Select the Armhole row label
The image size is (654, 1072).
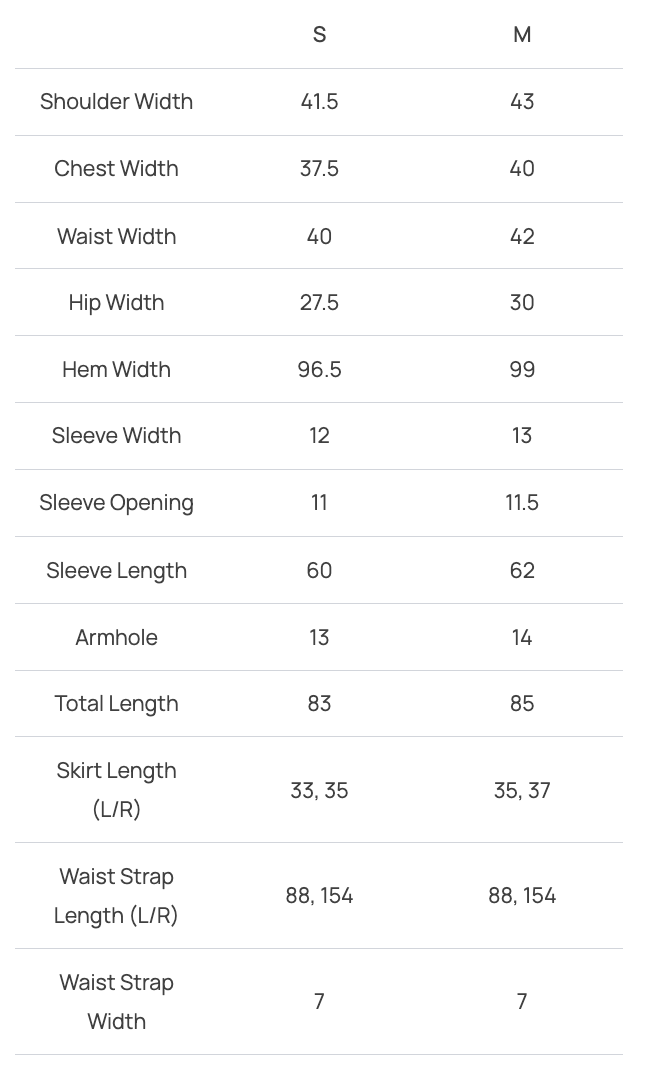116,637
